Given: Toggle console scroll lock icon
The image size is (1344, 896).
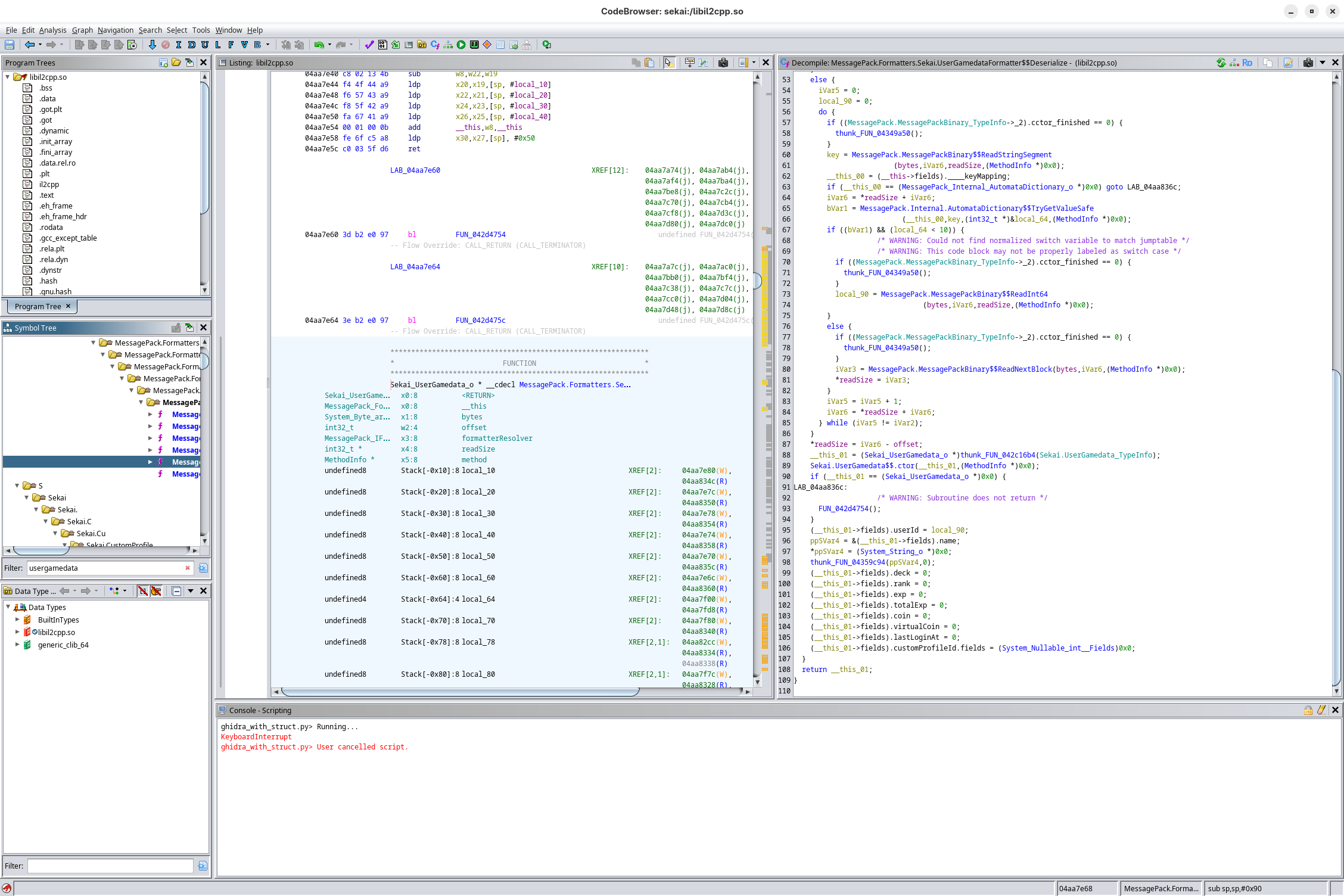Looking at the screenshot, I should (x=1308, y=710).
